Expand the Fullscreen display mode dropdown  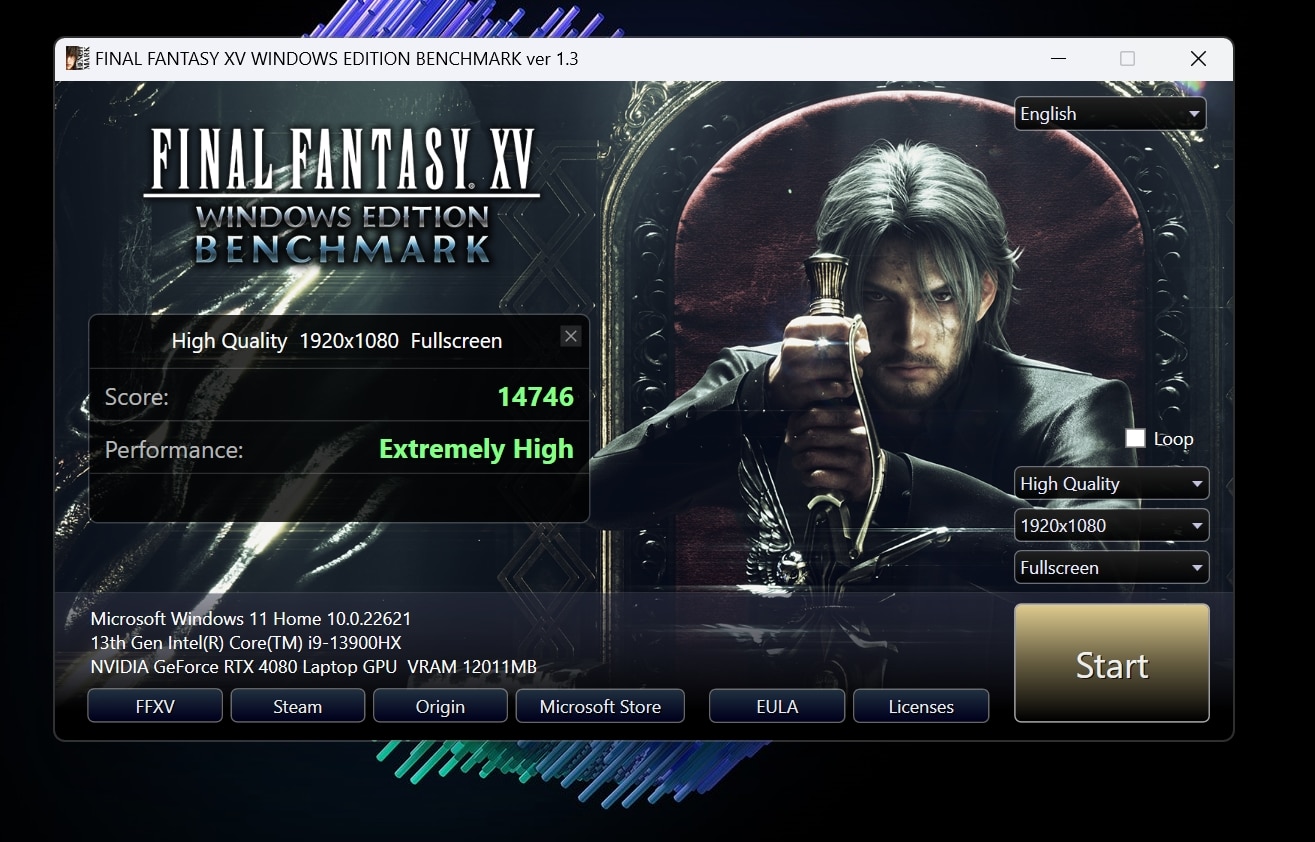coord(1111,568)
